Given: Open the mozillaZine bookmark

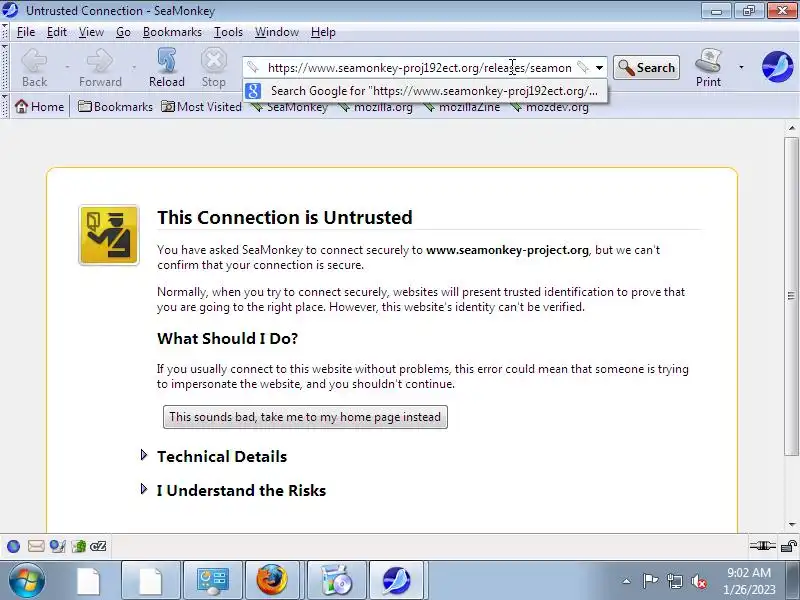Looking at the screenshot, I should [x=462, y=107].
